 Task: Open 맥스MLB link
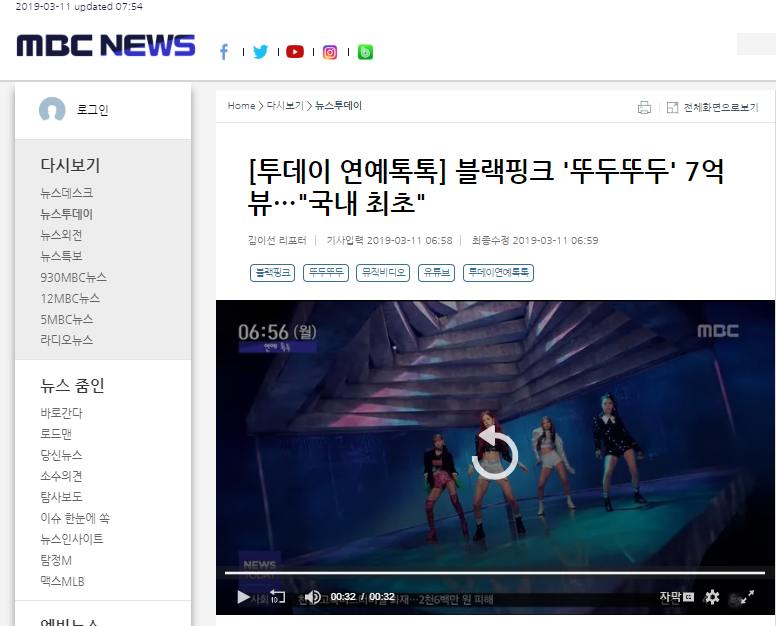pyautogui.click(x=62, y=581)
